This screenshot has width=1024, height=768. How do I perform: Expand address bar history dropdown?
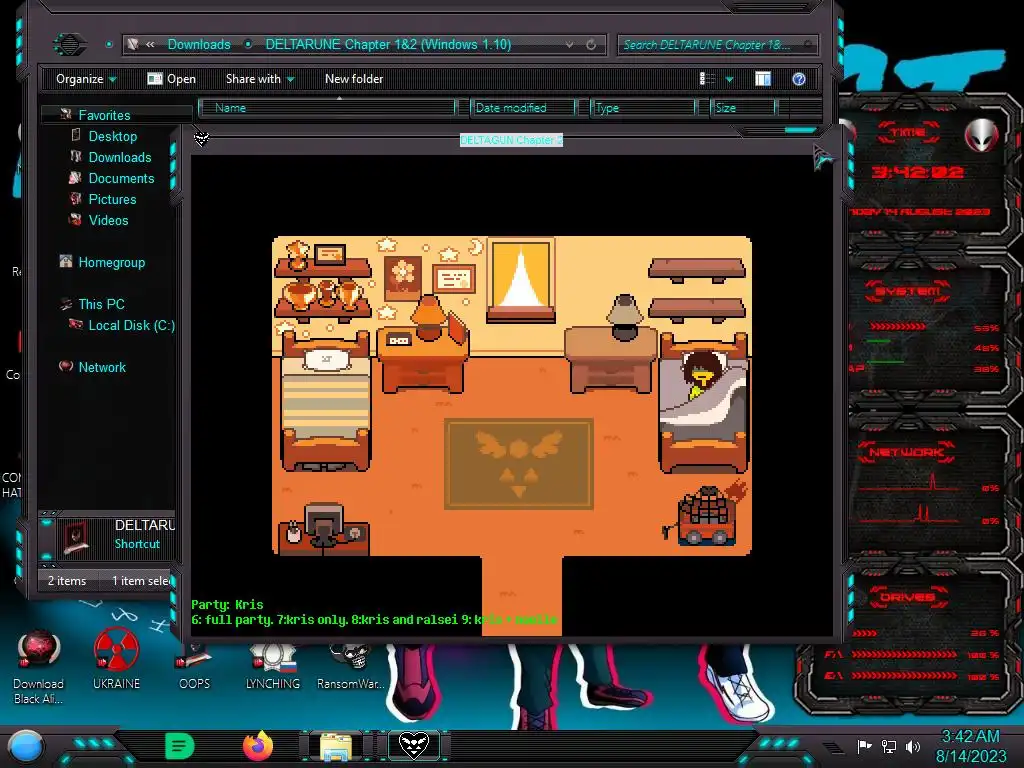point(569,44)
